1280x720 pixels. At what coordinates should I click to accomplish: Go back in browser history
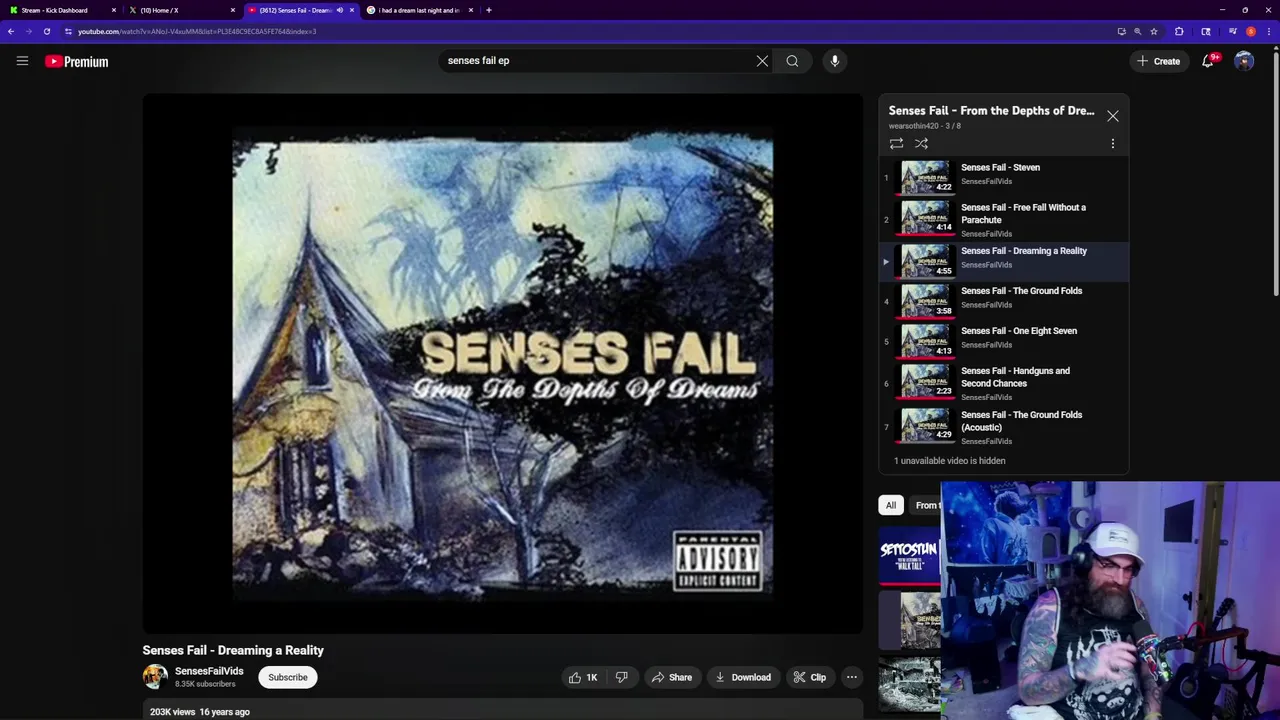click(x=11, y=31)
